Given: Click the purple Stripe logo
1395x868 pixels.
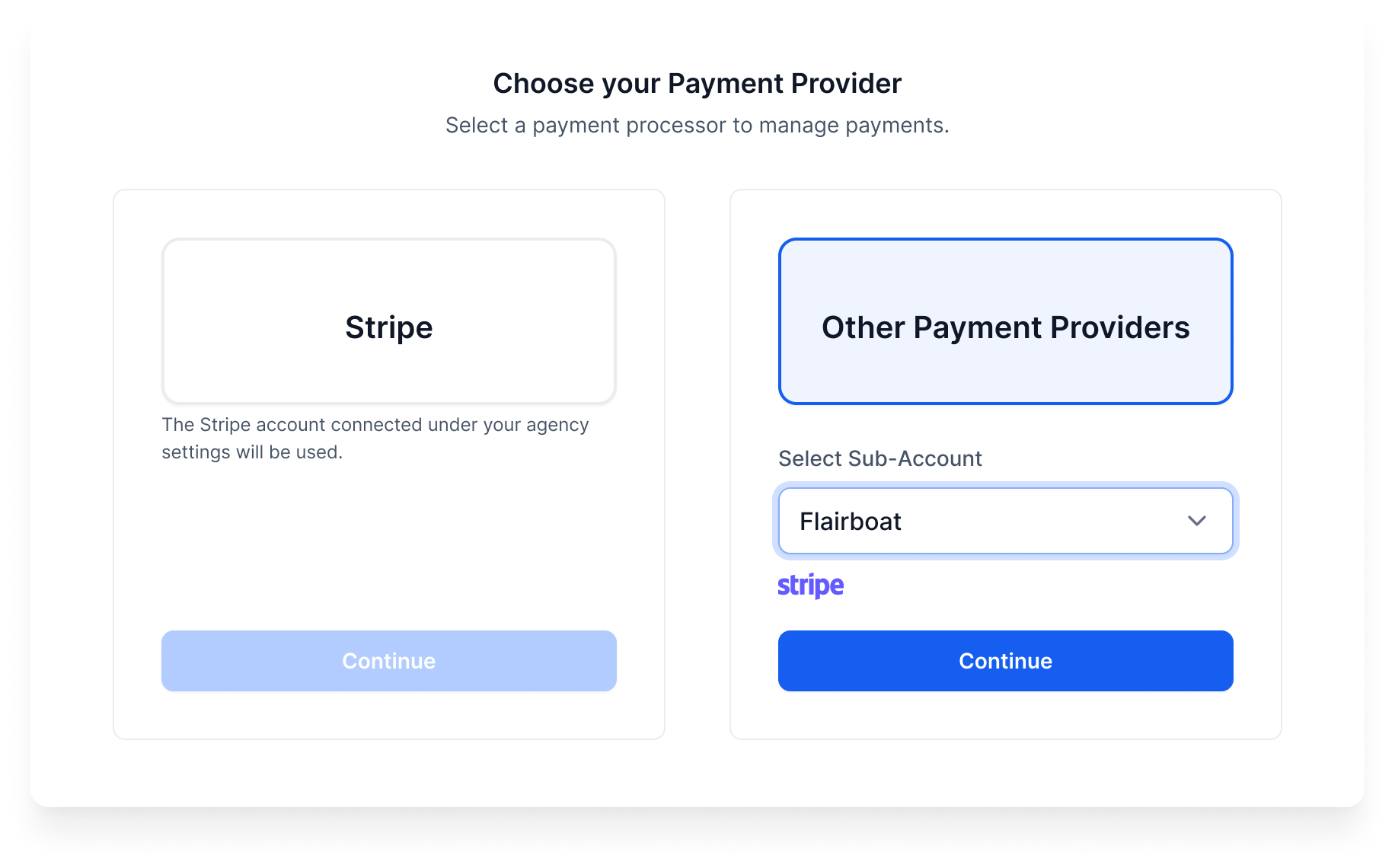Looking at the screenshot, I should [x=810, y=586].
